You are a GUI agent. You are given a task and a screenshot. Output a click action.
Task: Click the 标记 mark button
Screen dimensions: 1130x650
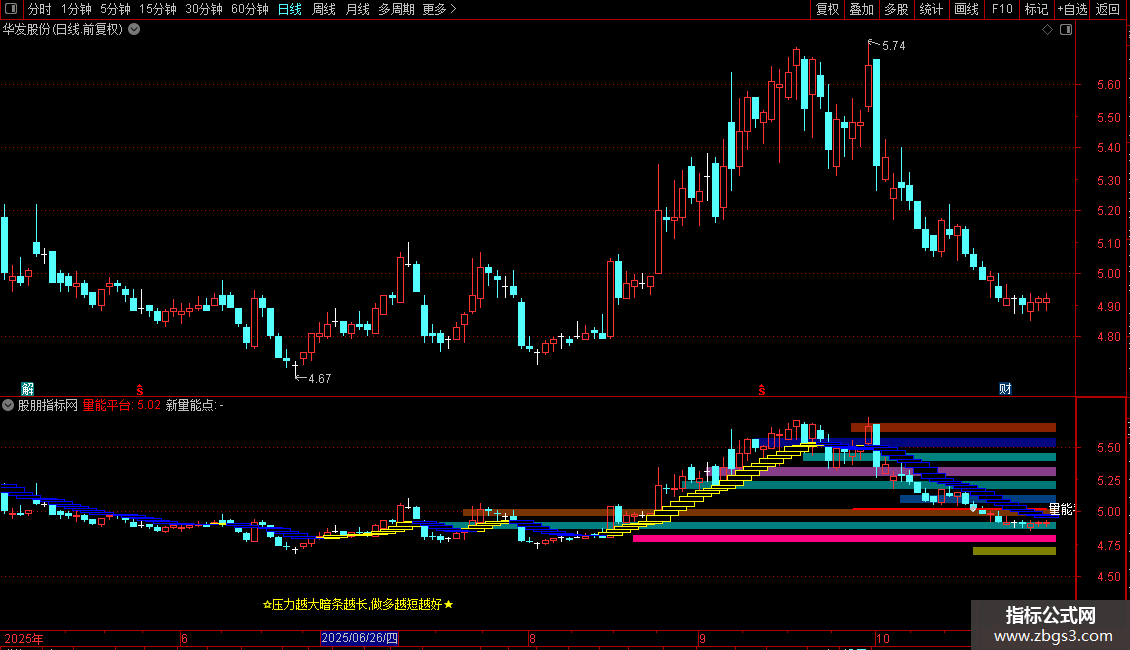click(1036, 9)
